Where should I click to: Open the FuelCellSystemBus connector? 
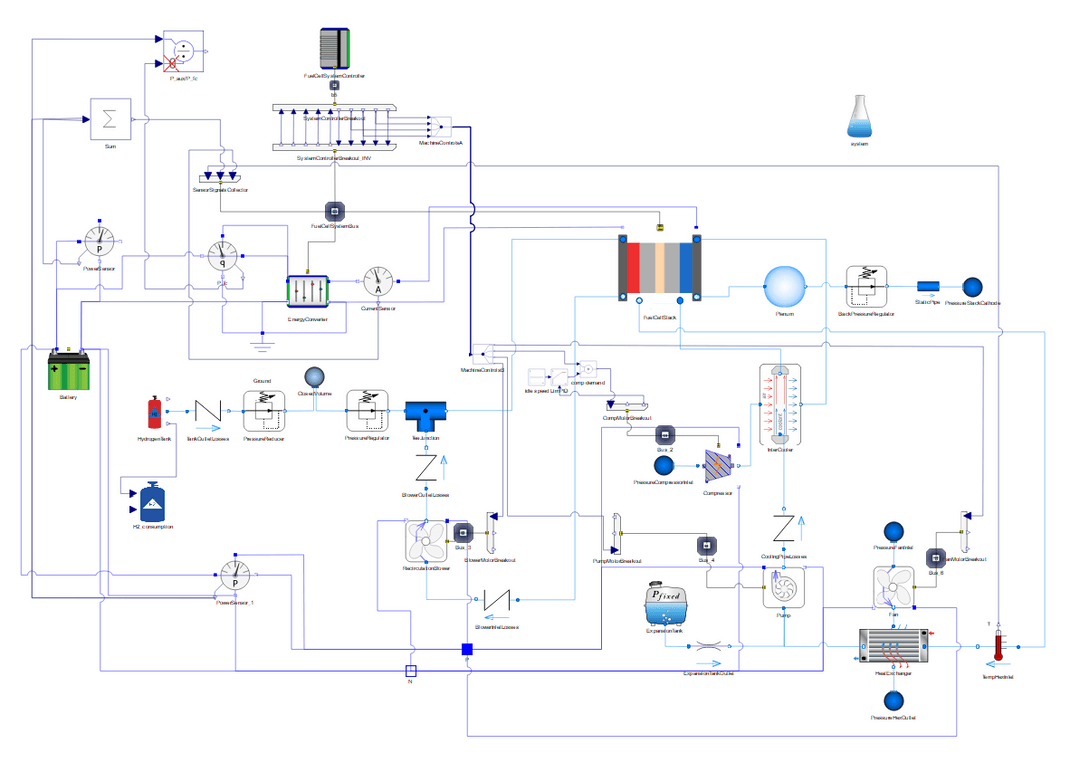point(333,212)
